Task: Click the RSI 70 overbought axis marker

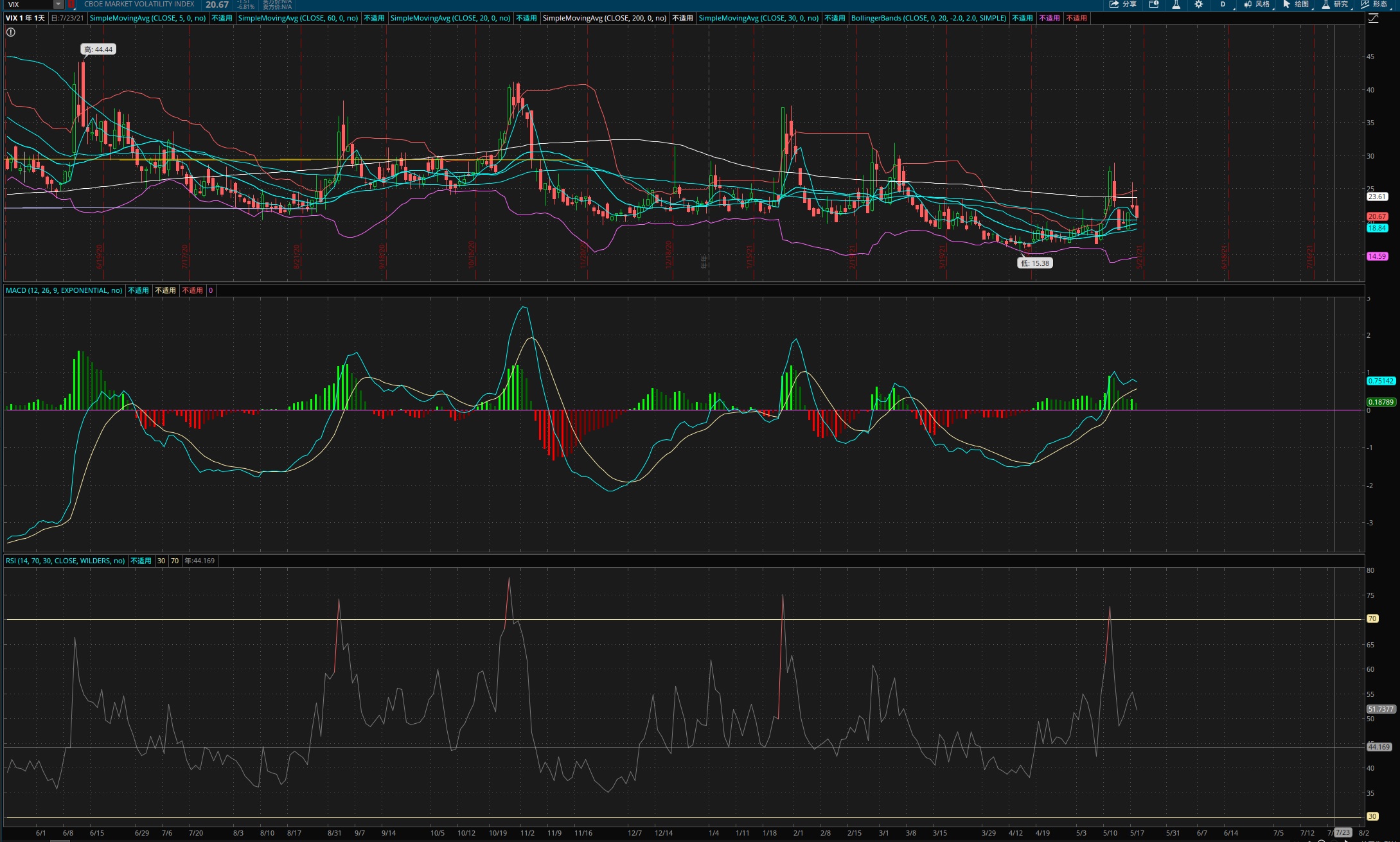Action: 1372,618
